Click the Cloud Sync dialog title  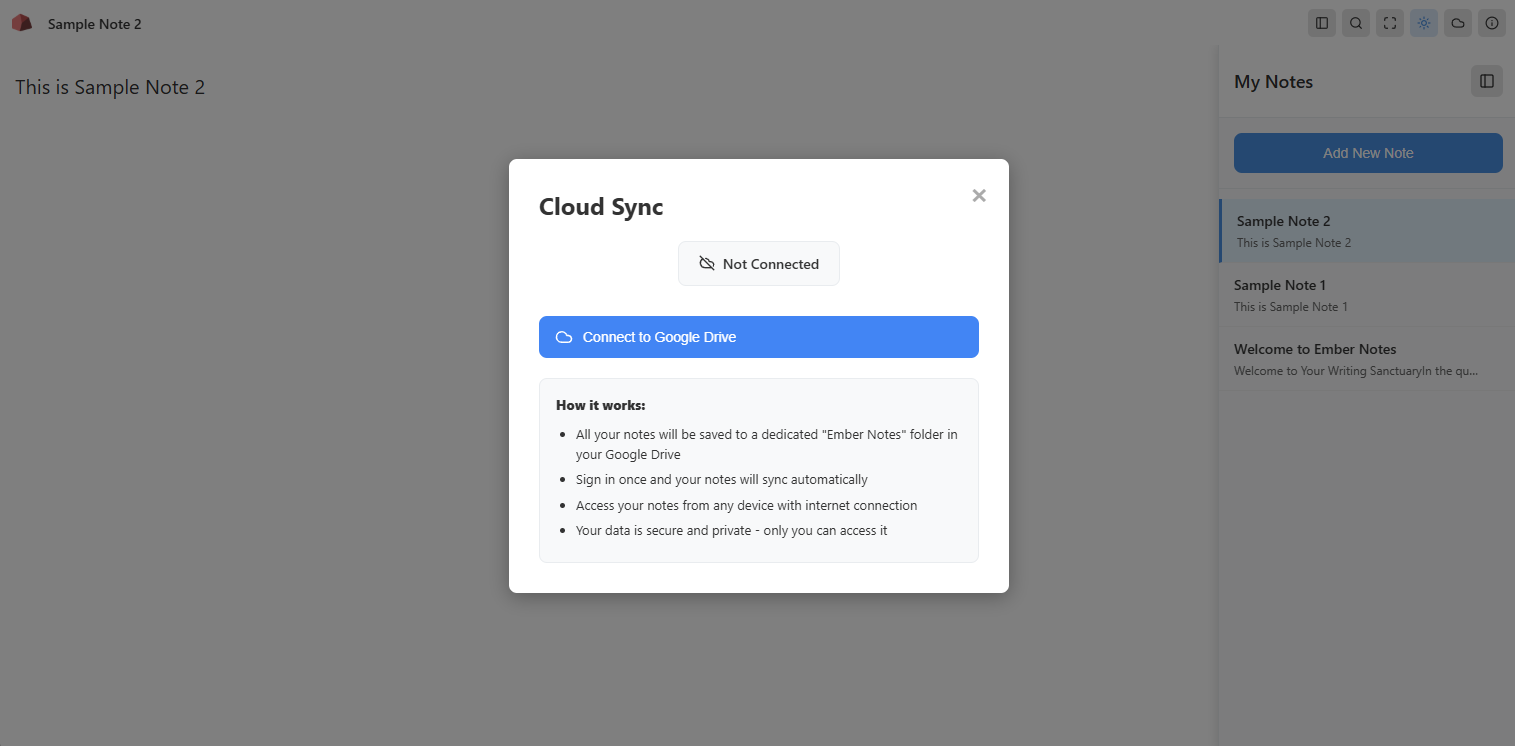point(600,207)
